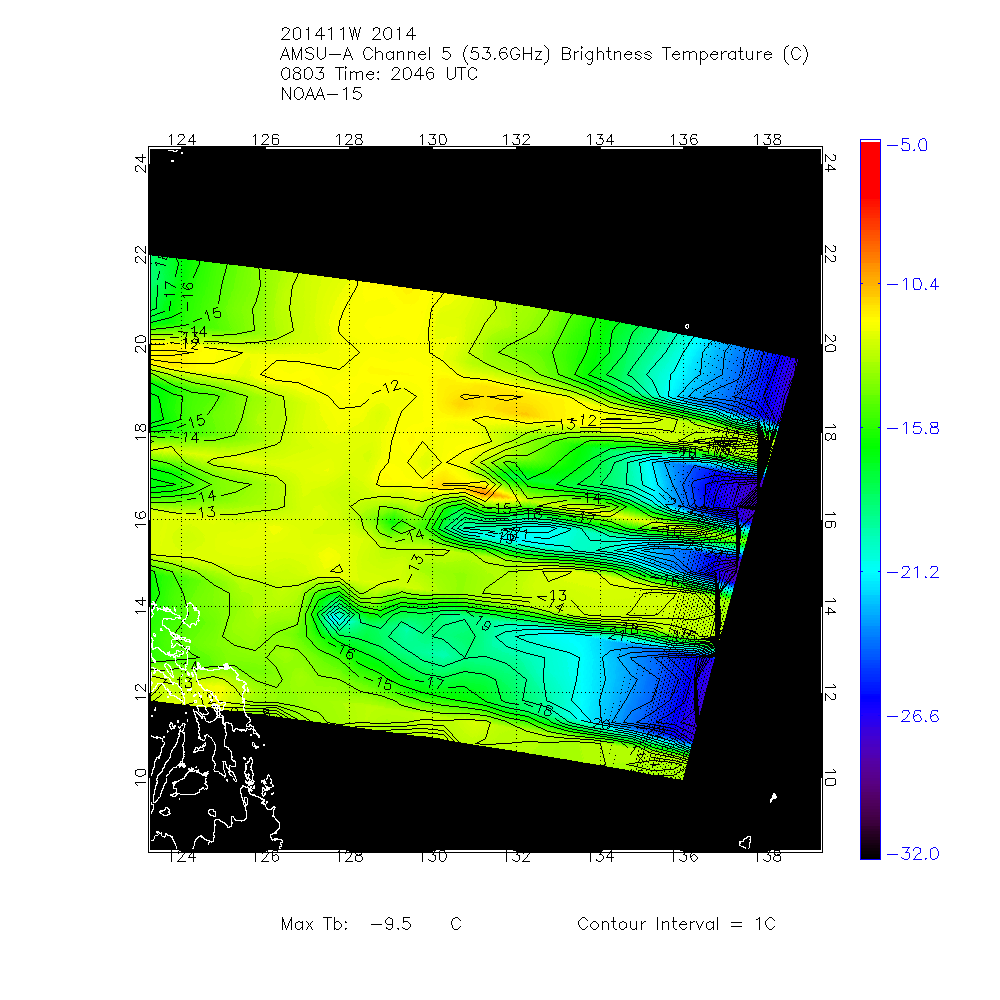Click latitude label 18 on right axis
The height and width of the screenshot is (1000, 1000).
click(x=830, y=432)
